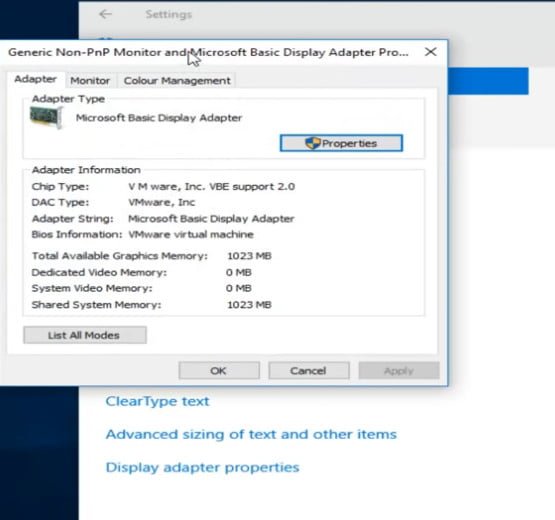The image size is (555, 520).
Task: Switch to the Colour Management tab
Action: (177, 81)
